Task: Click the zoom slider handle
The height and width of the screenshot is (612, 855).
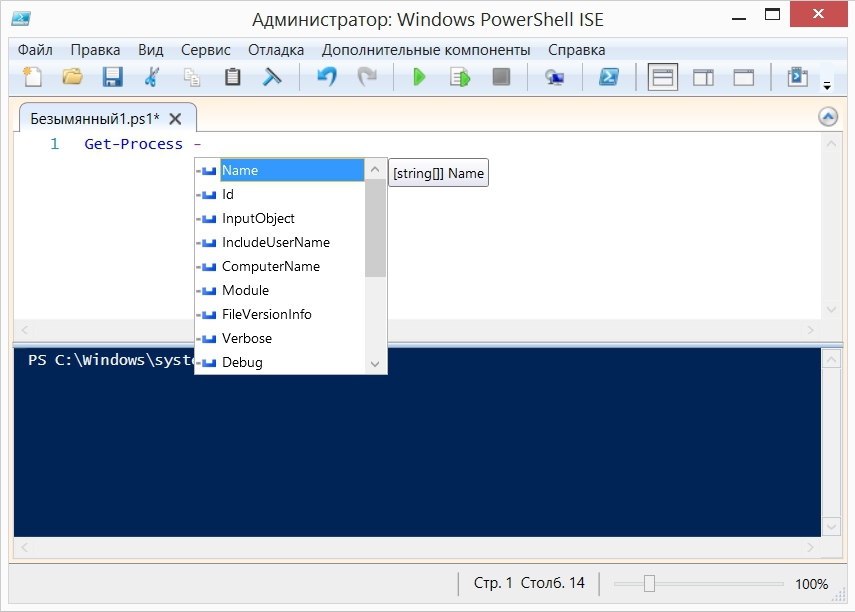Action: click(x=649, y=583)
